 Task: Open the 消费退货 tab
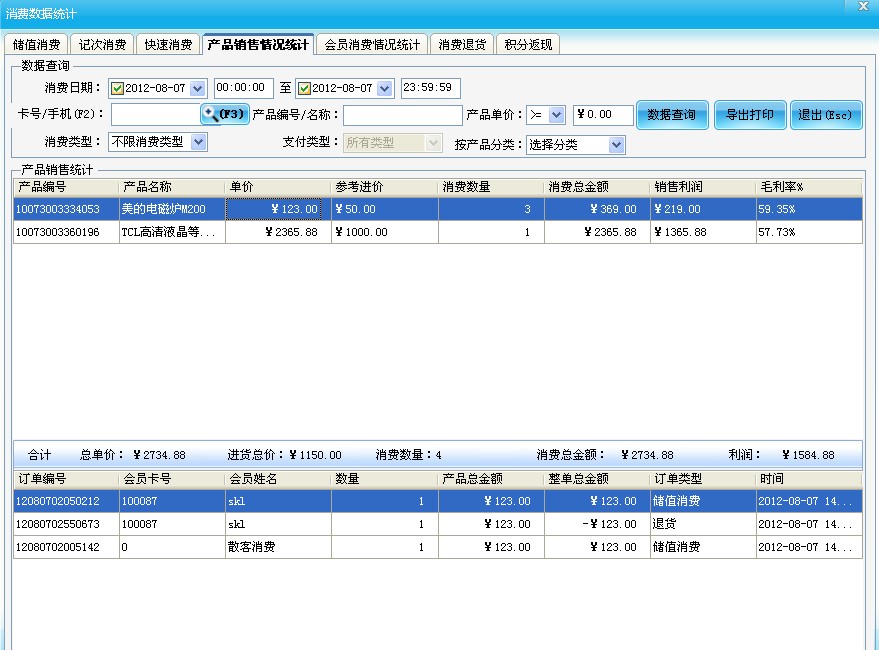tap(462, 45)
